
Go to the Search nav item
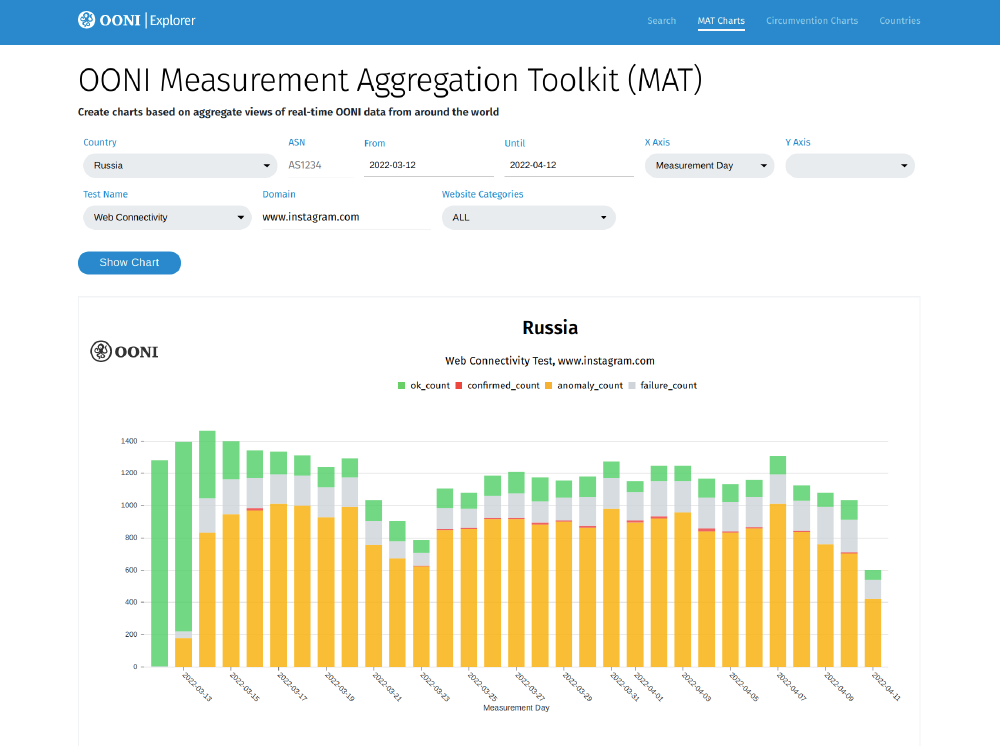661,21
